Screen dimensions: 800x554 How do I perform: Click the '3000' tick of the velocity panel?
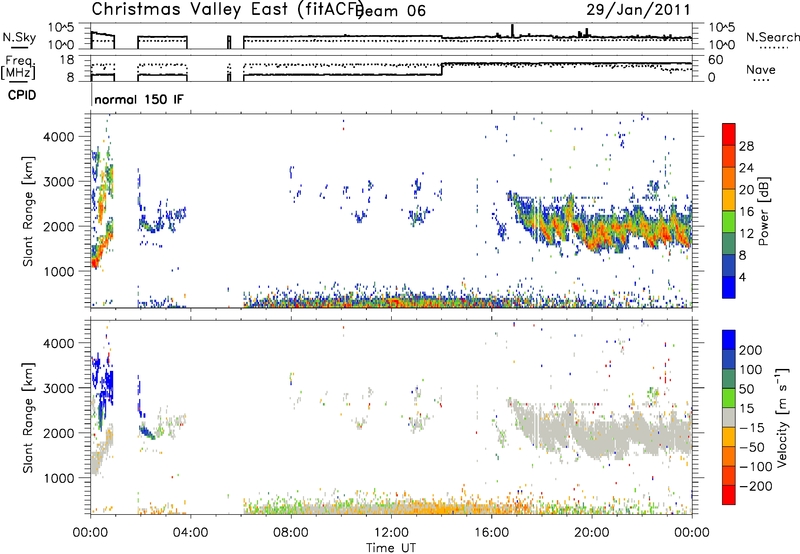point(59,388)
